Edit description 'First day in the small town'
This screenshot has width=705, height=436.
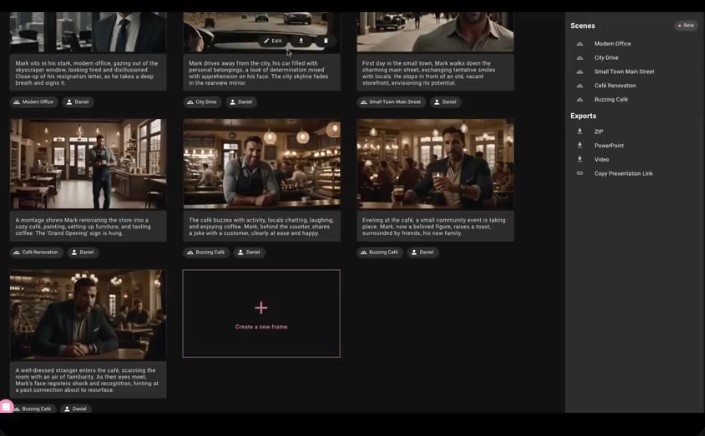coord(435,73)
